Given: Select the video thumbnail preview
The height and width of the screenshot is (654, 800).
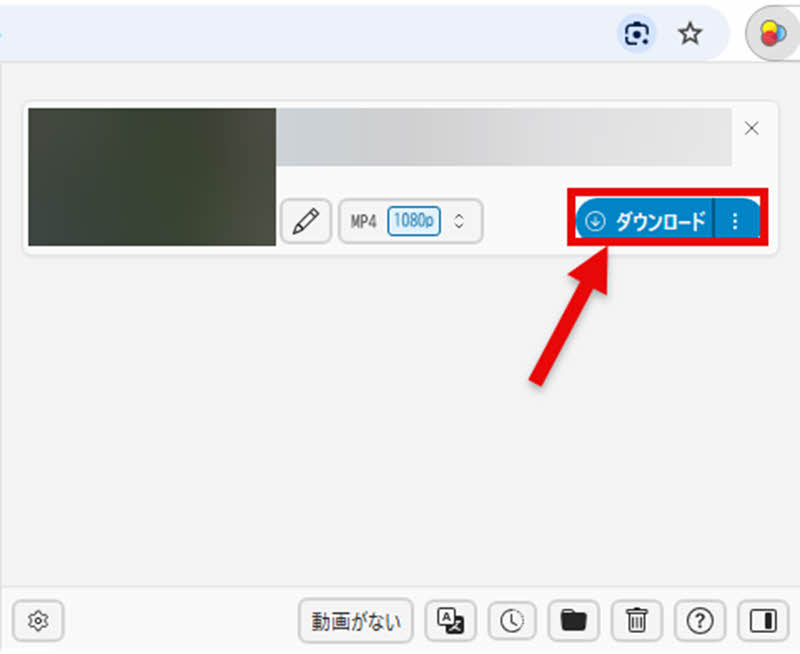Looking at the screenshot, I should [x=150, y=177].
